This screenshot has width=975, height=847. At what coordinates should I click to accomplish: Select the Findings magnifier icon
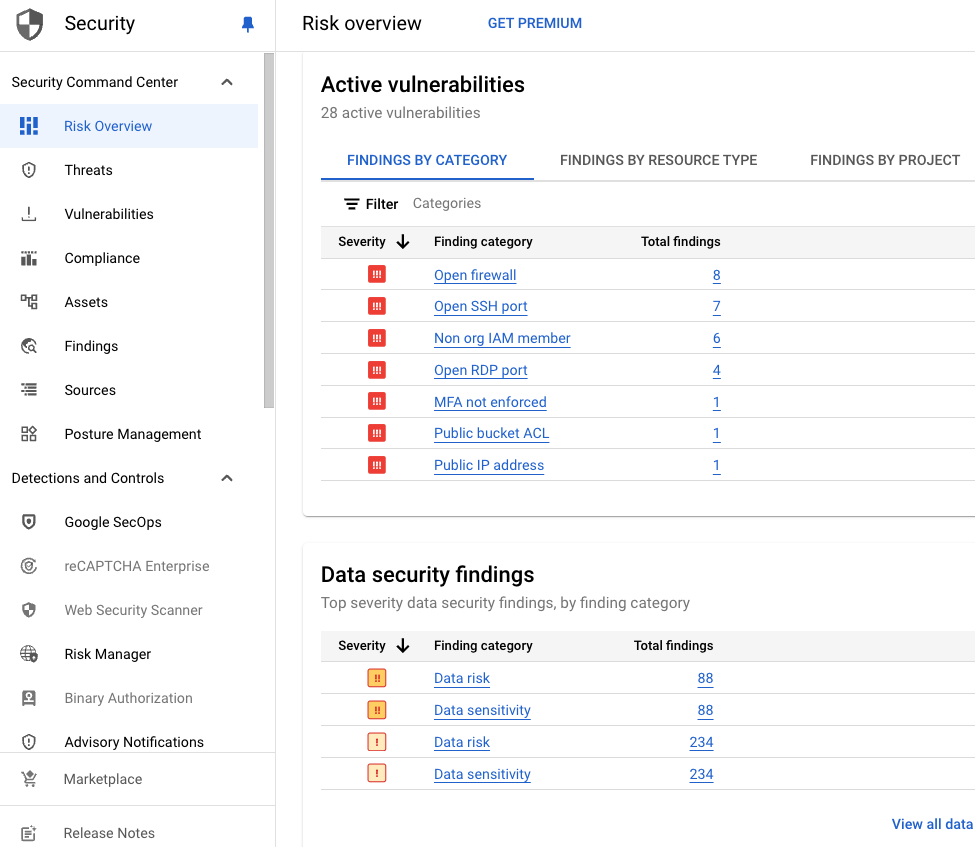(31, 346)
